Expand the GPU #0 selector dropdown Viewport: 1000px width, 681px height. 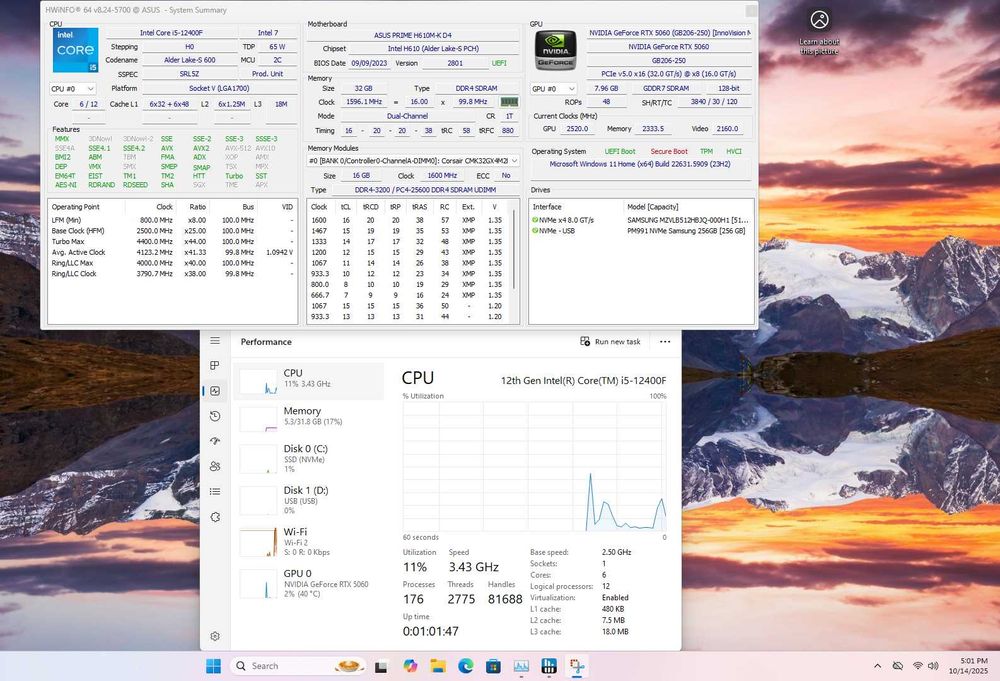coord(554,89)
